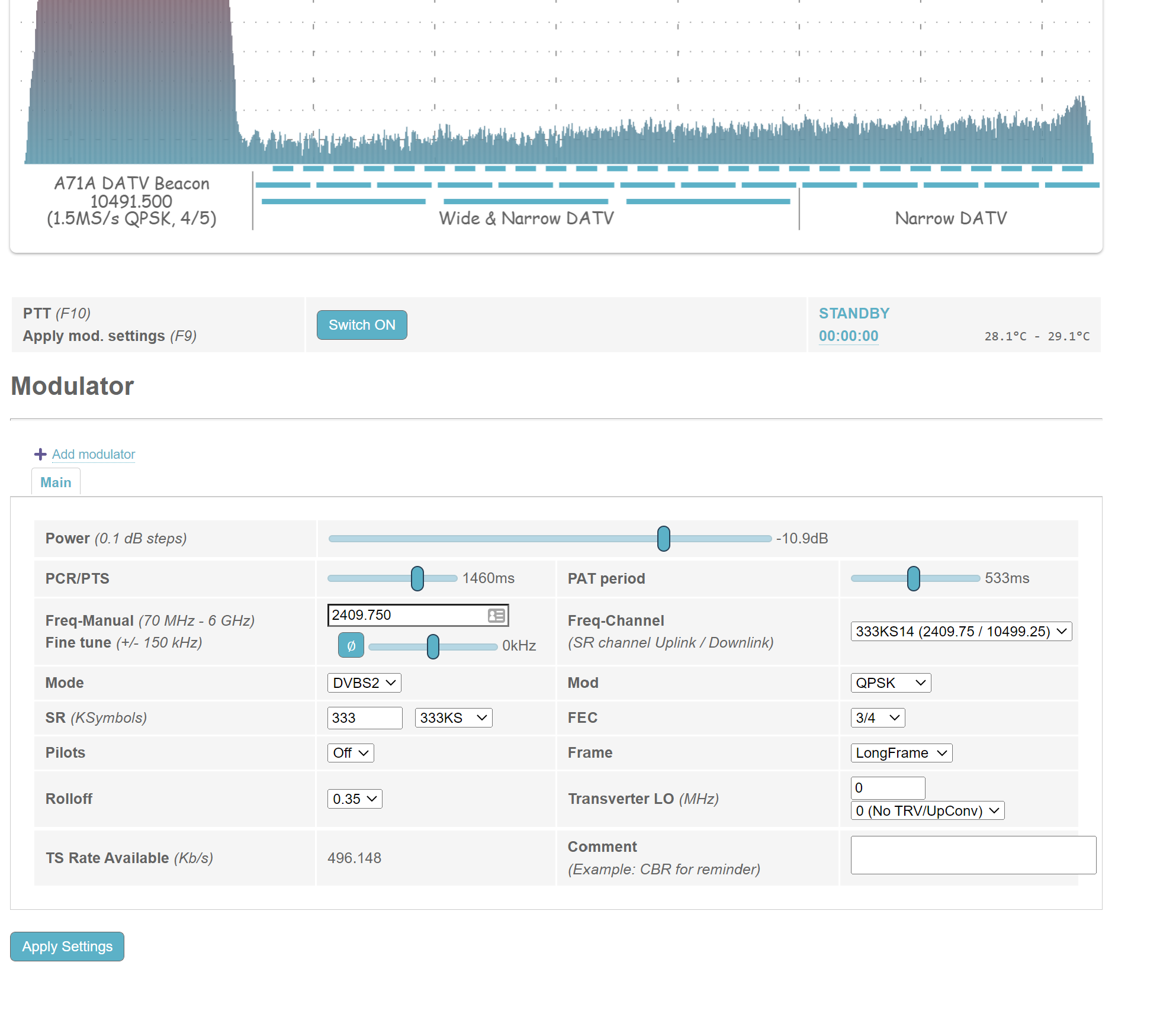Open the 333KS symbol rate preset dropdown
The image size is (1176, 1017).
point(454,718)
